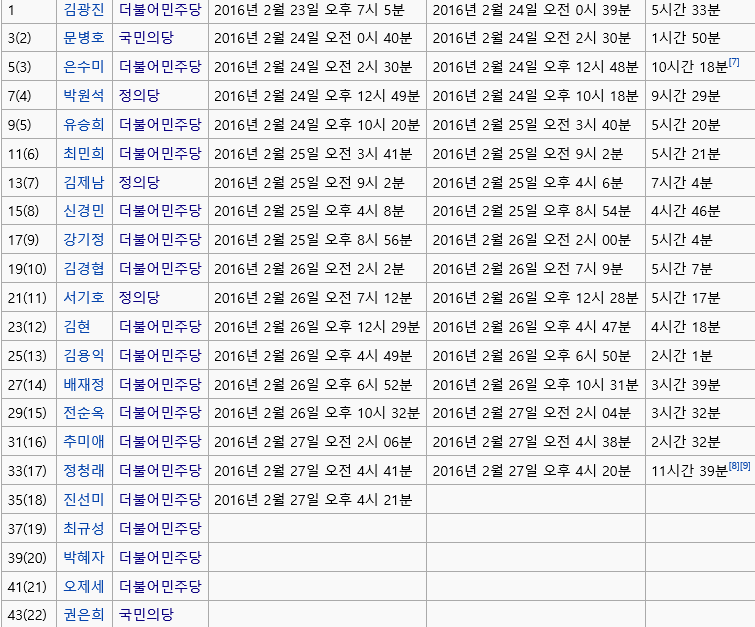Click the 최민희 name link
755x627 pixels.
[x=84, y=154]
